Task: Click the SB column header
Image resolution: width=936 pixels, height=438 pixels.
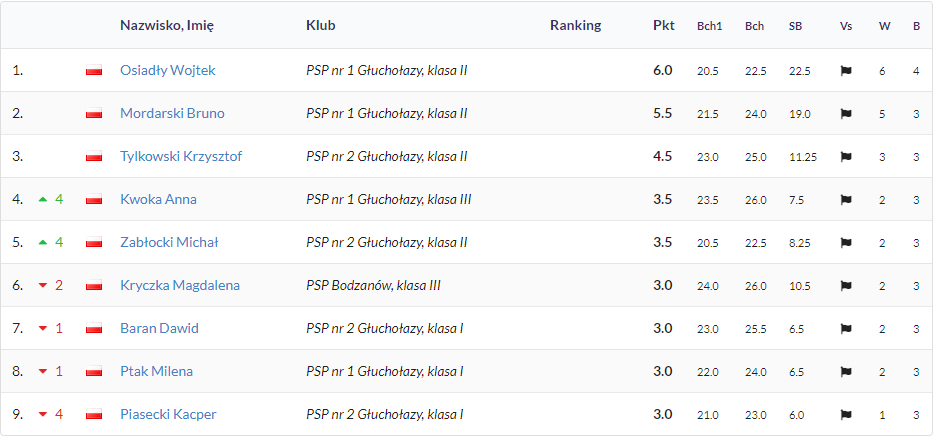Action: [x=795, y=26]
